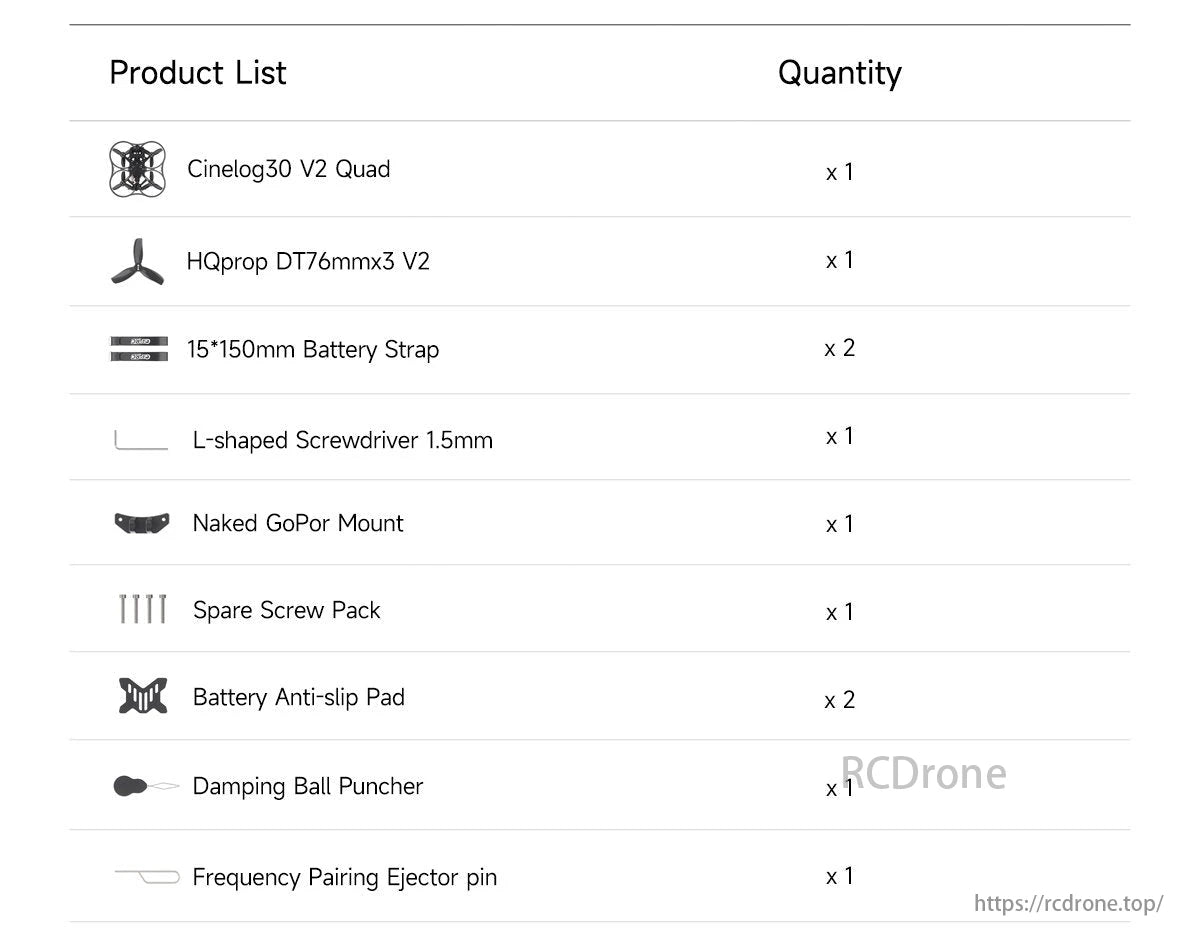Click the battery strap x 2 quantity
The width and height of the screenshot is (1200, 950).
839,348
